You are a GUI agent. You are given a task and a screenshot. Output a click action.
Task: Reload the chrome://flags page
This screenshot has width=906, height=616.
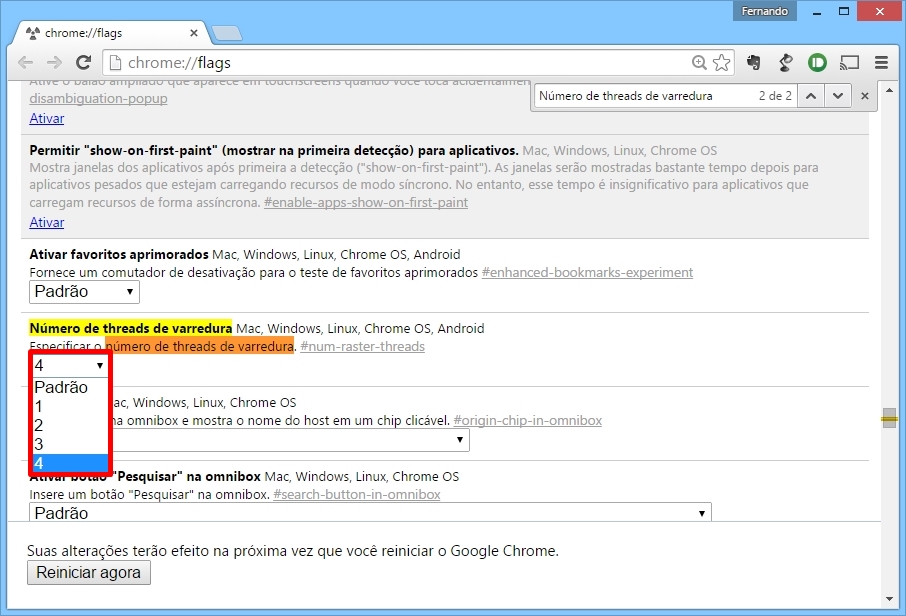84,62
